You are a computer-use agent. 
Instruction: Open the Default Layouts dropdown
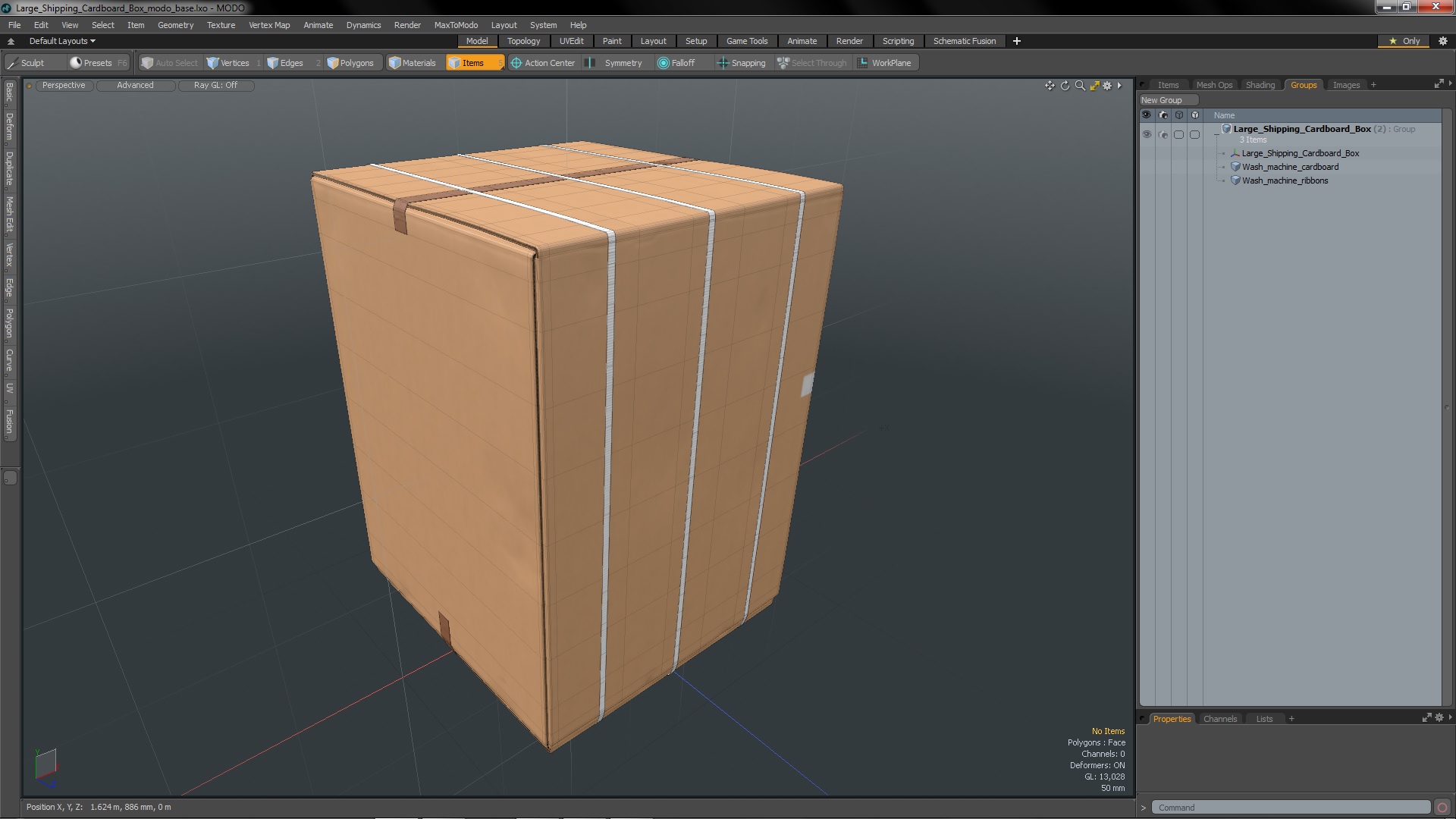click(62, 41)
